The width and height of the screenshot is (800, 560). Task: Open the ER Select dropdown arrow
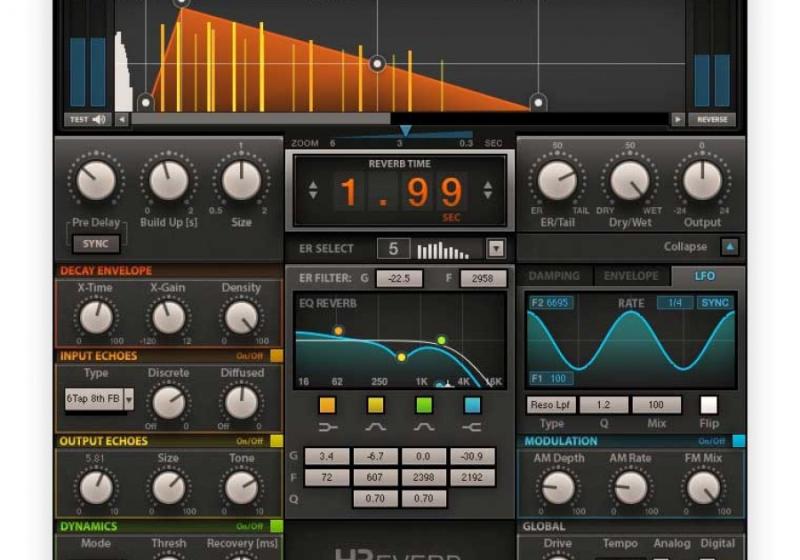tap(496, 249)
